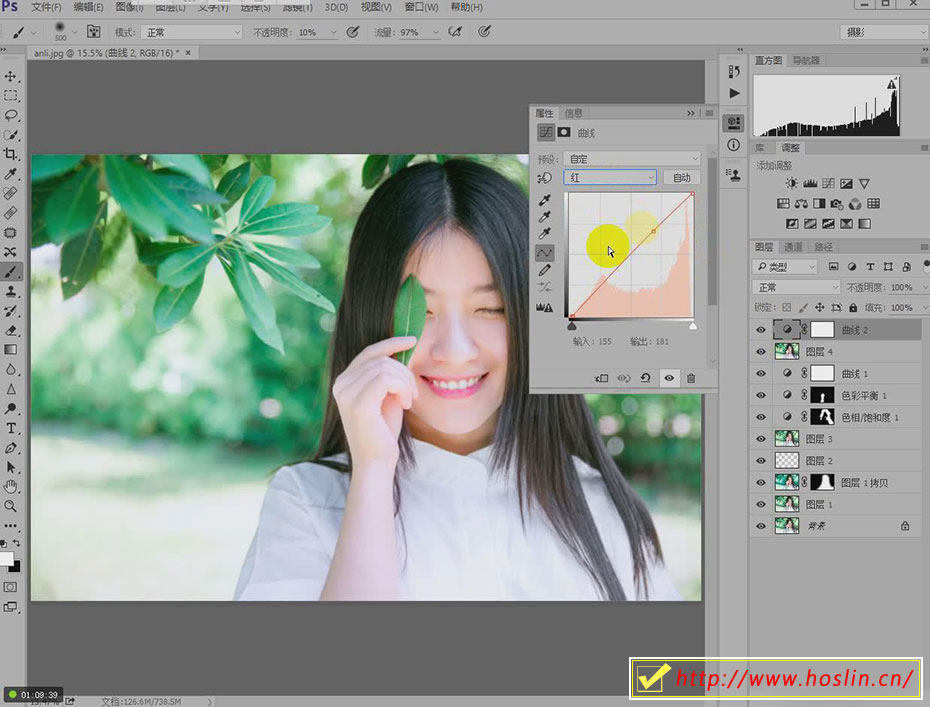Toggle visibility of layer 曲线 2
930x707 pixels.
[x=761, y=330]
